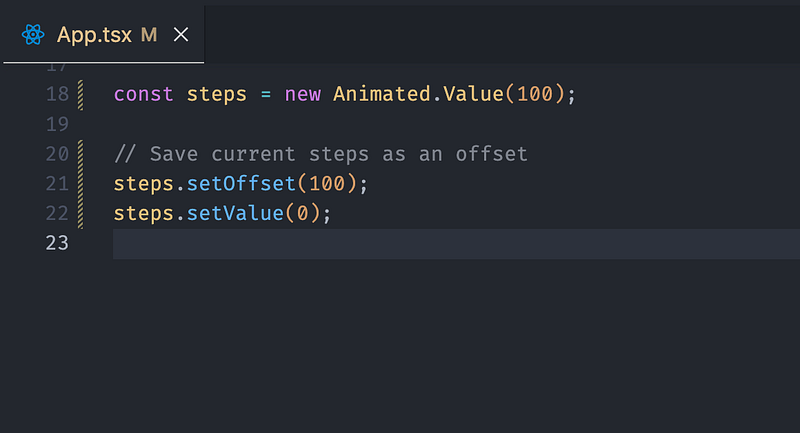
Task: Select the App.tsx tab
Action: (104, 34)
